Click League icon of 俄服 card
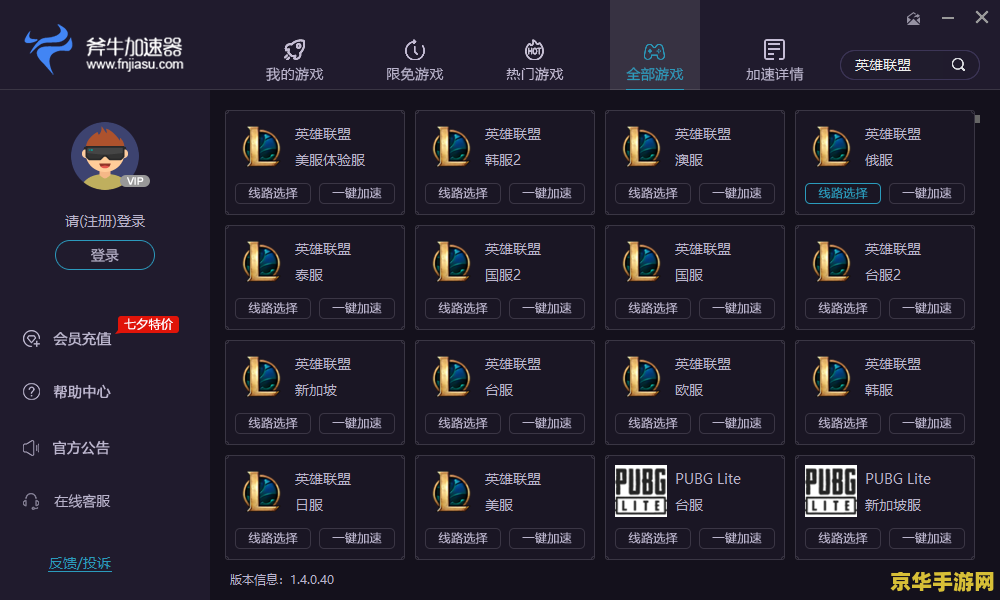 [832, 146]
